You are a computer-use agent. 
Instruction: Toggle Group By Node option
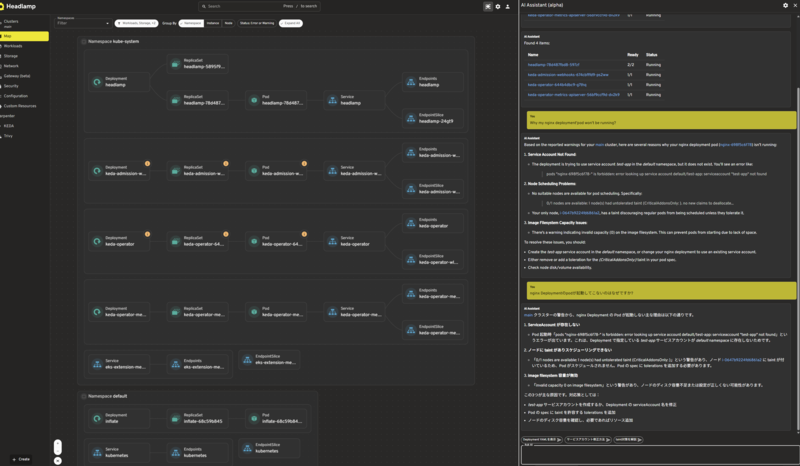point(229,23)
